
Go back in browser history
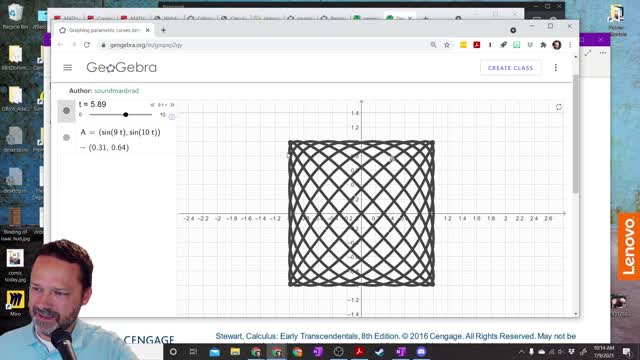[x=60, y=45]
